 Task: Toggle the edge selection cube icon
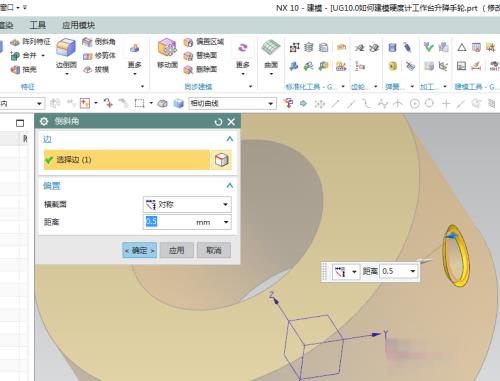tap(221, 160)
